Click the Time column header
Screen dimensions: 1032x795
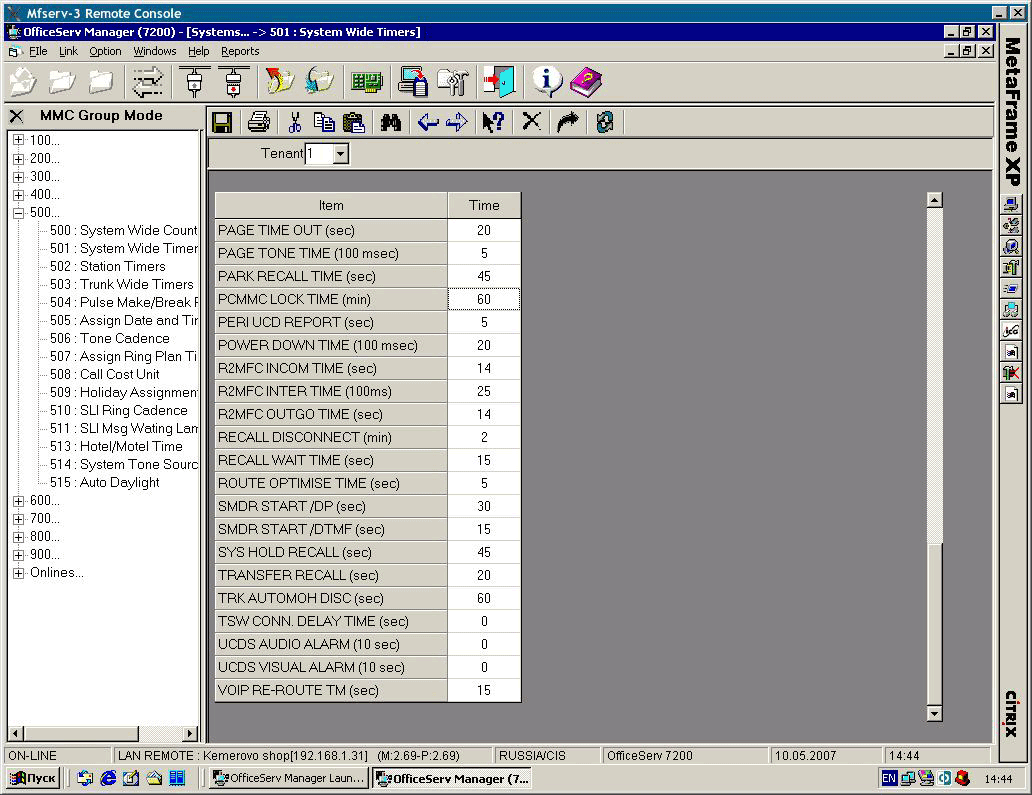tap(484, 205)
